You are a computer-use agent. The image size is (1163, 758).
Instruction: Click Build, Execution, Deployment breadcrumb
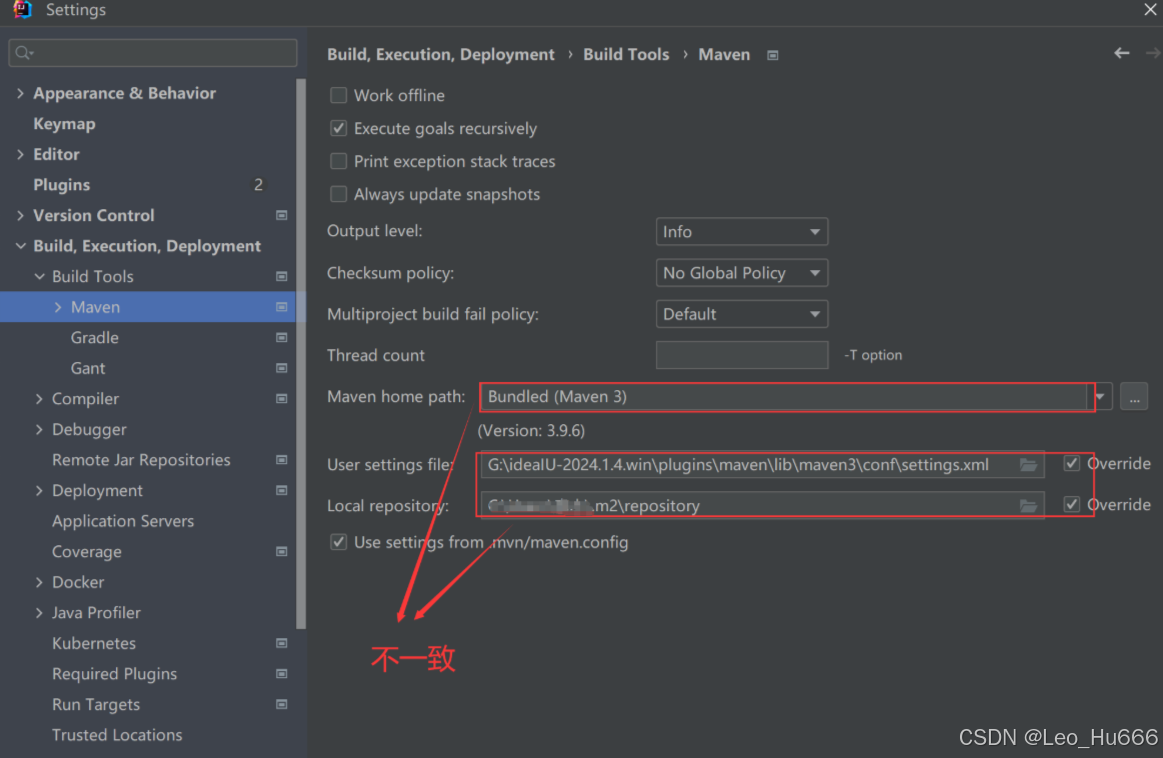(x=441, y=54)
